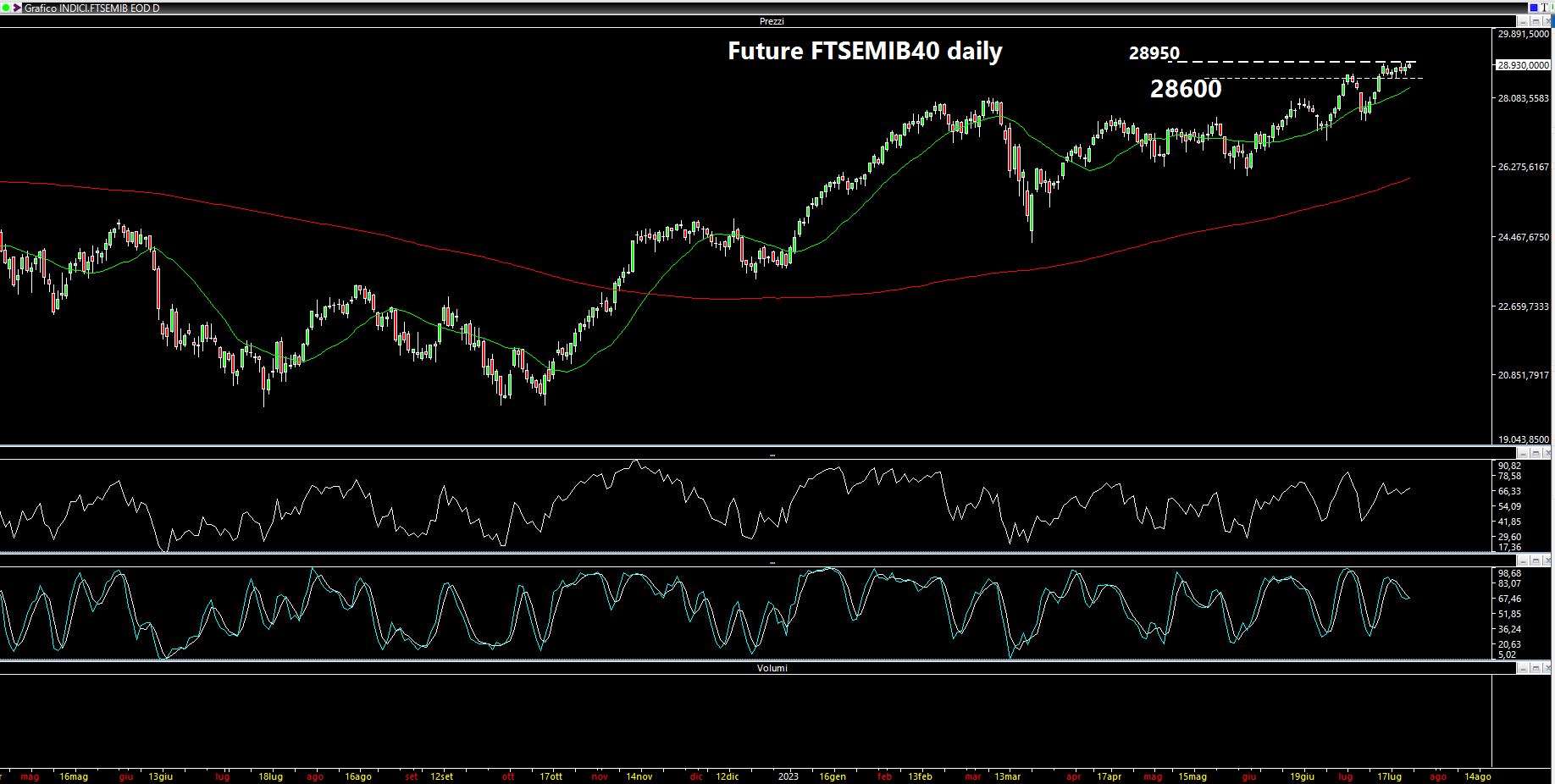The height and width of the screenshot is (784, 1555).
Task: Click the 18lug date on time axis
Action: [x=270, y=776]
